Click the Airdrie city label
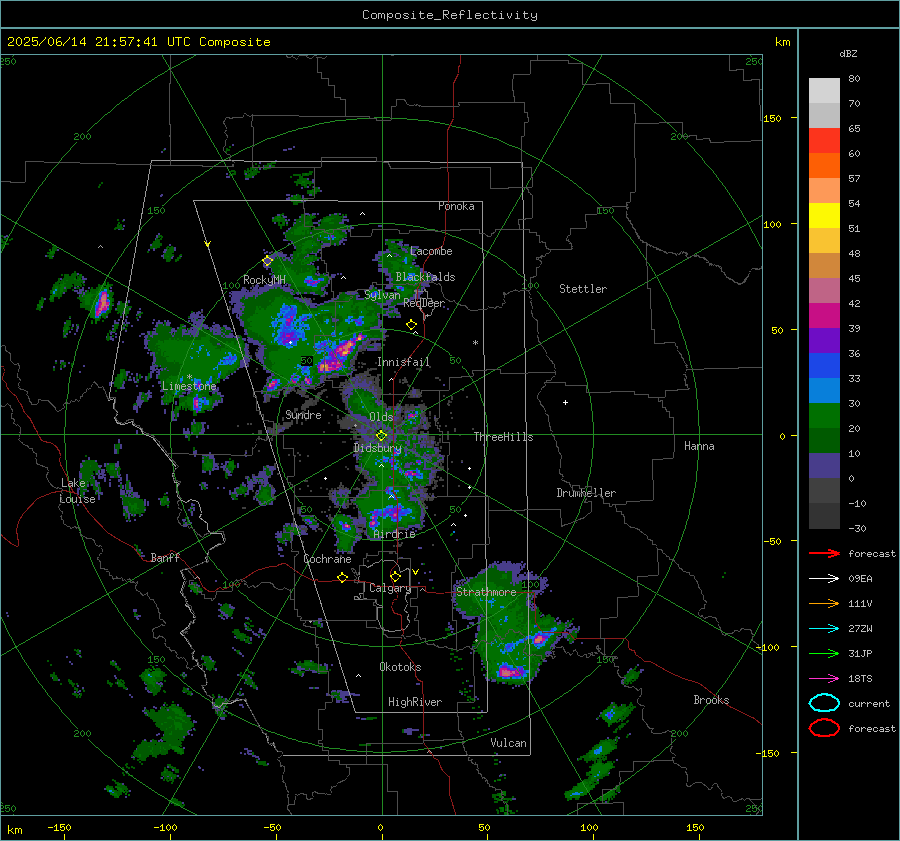900x841 pixels. click(x=394, y=534)
